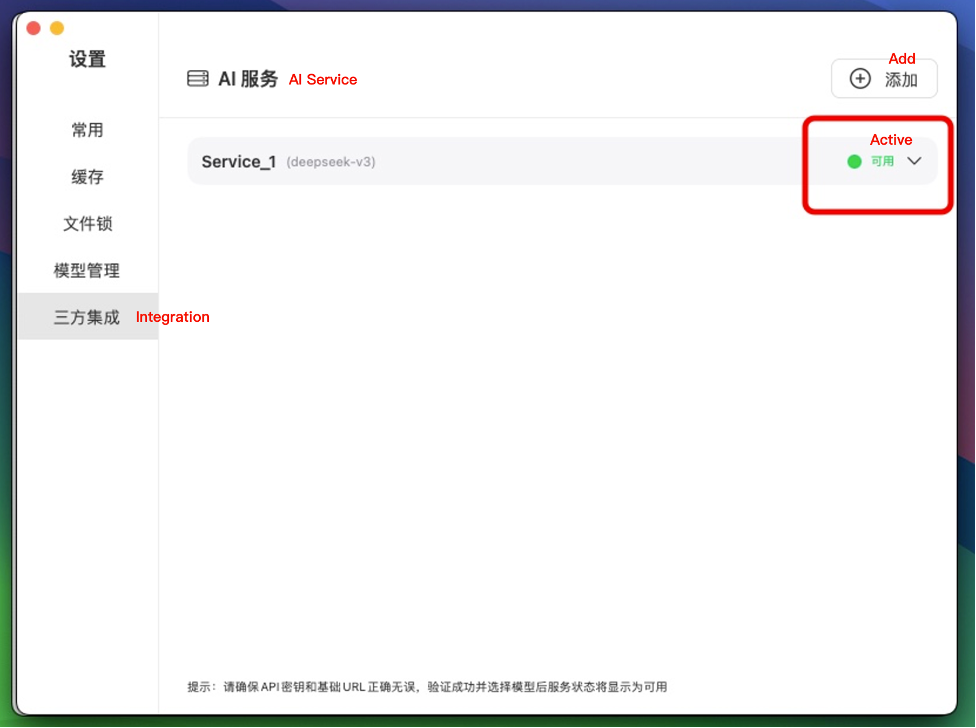Click the Service_1 service name

[x=238, y=162]
